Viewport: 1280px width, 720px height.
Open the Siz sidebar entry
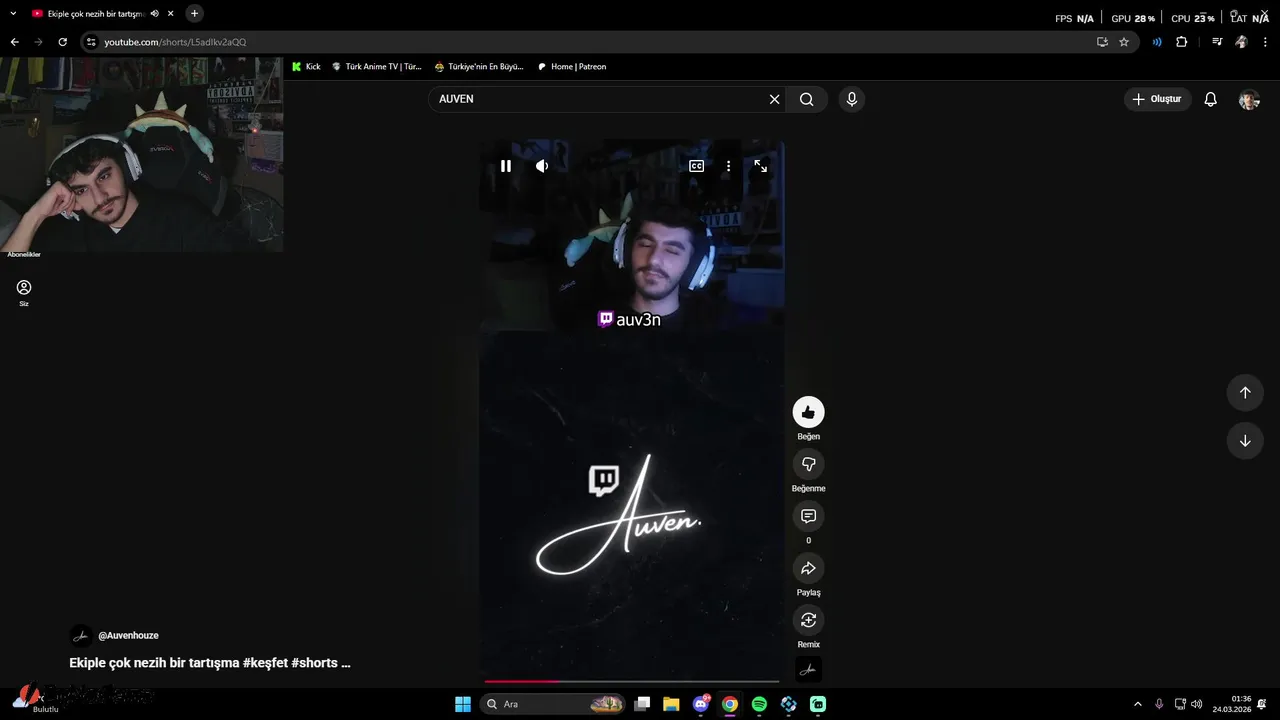24,292
